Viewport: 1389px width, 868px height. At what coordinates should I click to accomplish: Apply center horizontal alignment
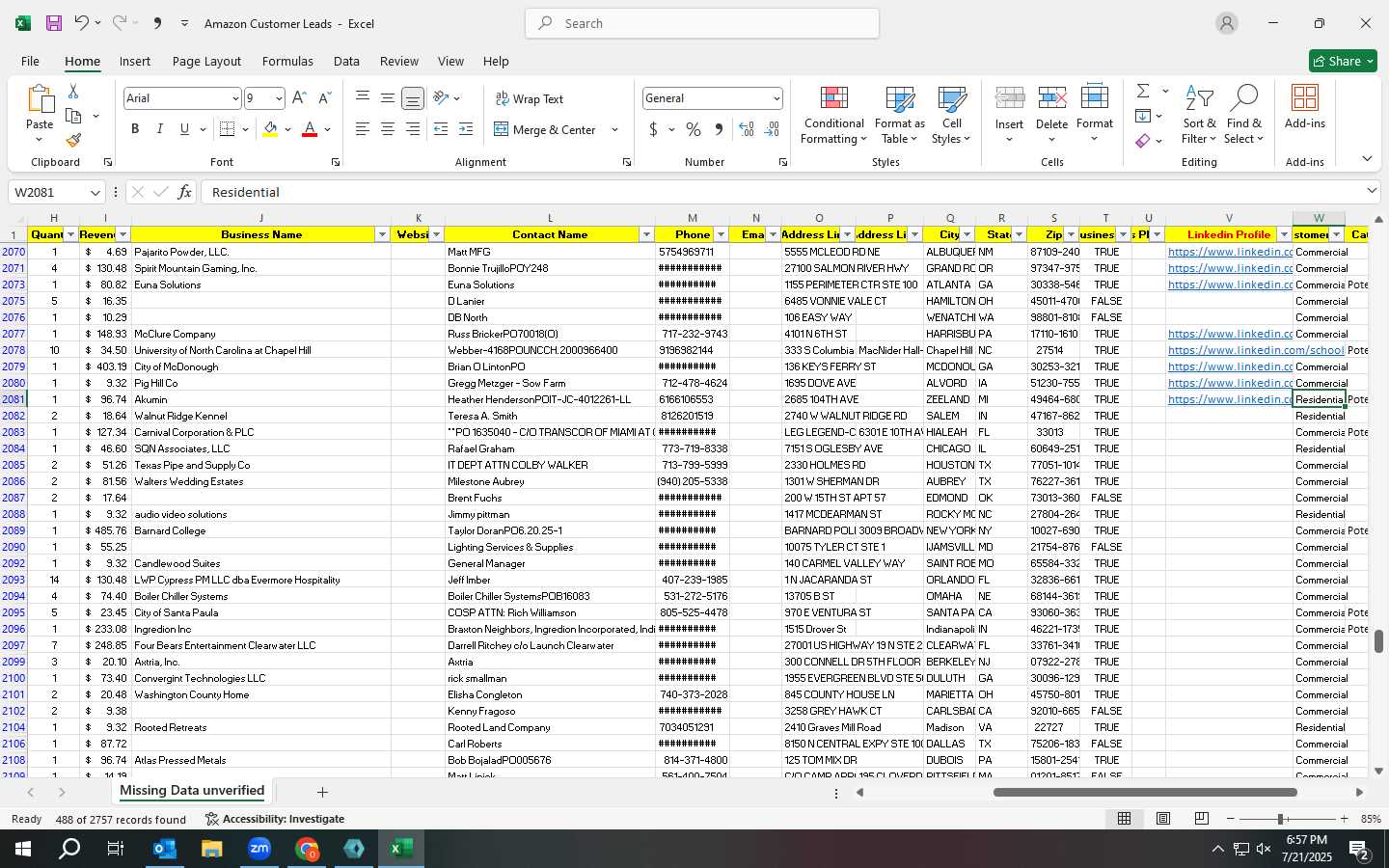click(x=387, y=129)
